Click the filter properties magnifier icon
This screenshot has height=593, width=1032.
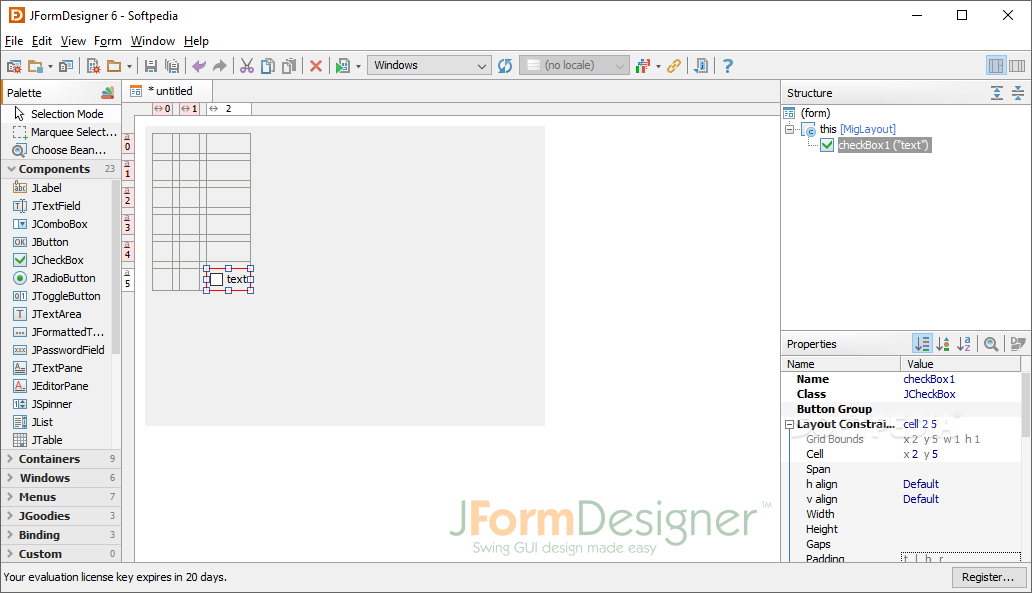pos(991,344)
